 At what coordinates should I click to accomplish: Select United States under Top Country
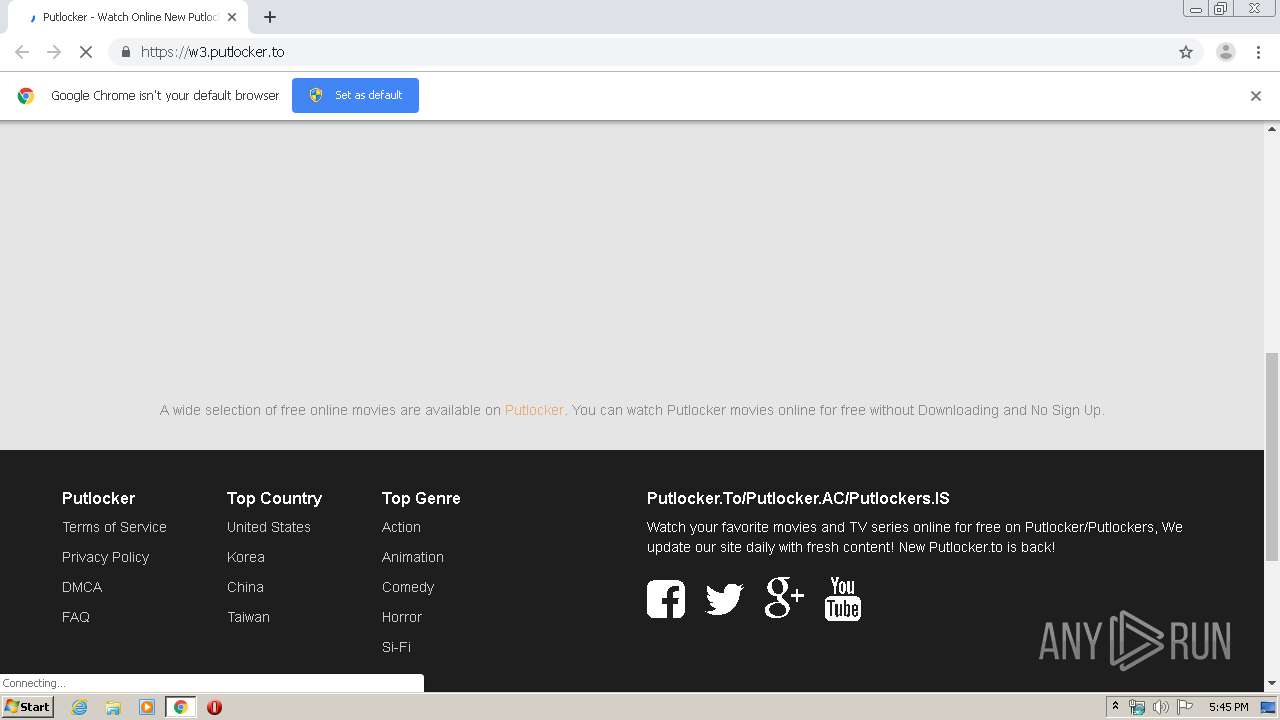269,527
